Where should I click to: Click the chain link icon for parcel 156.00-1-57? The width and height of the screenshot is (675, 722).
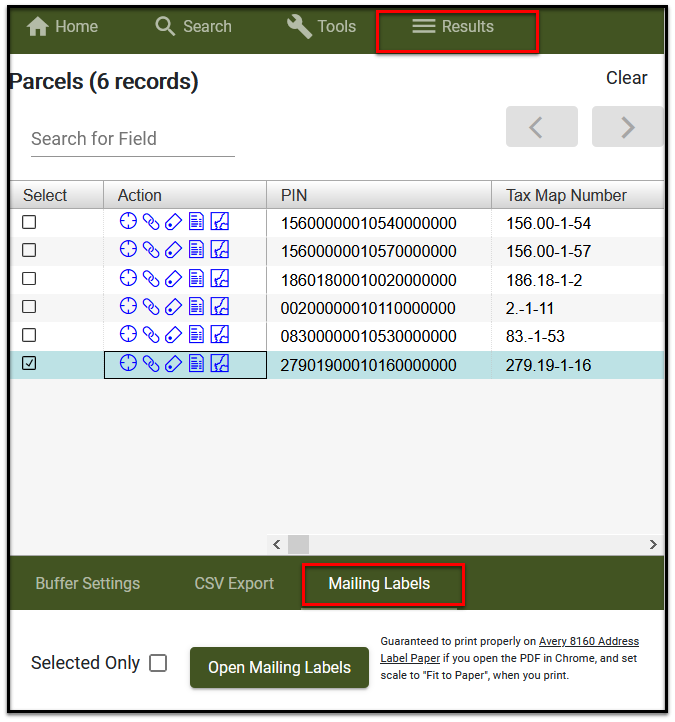[x=151, y=250]
